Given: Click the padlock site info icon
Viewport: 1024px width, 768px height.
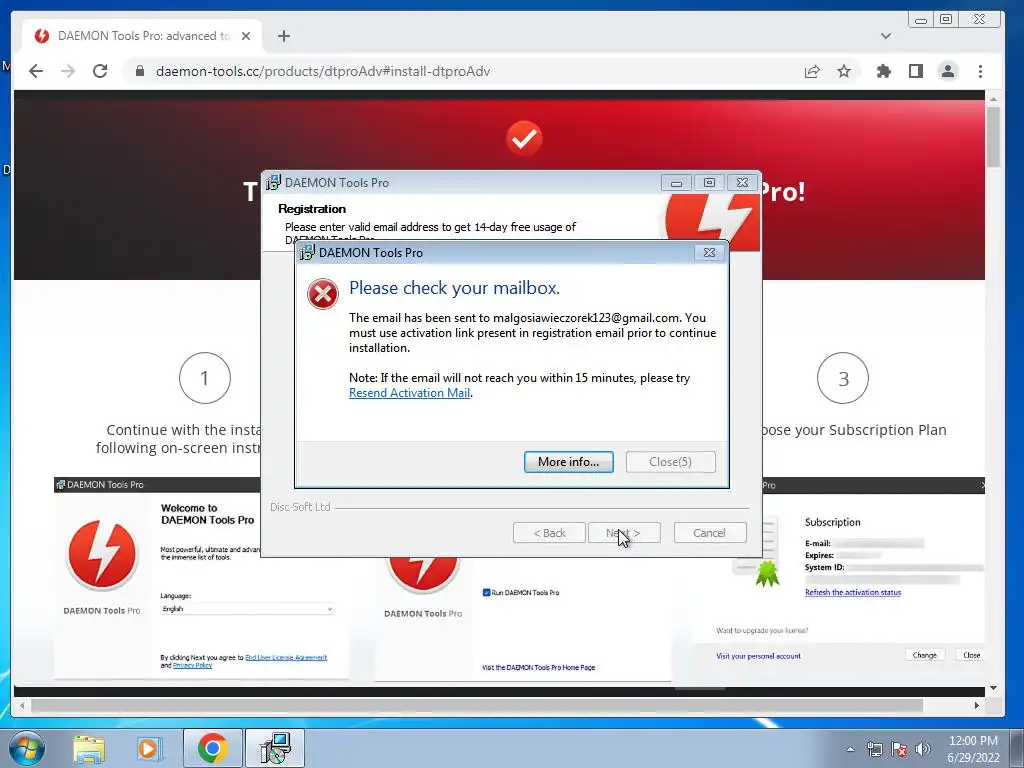Looking at the screenshot, I should tap(139, 71).
